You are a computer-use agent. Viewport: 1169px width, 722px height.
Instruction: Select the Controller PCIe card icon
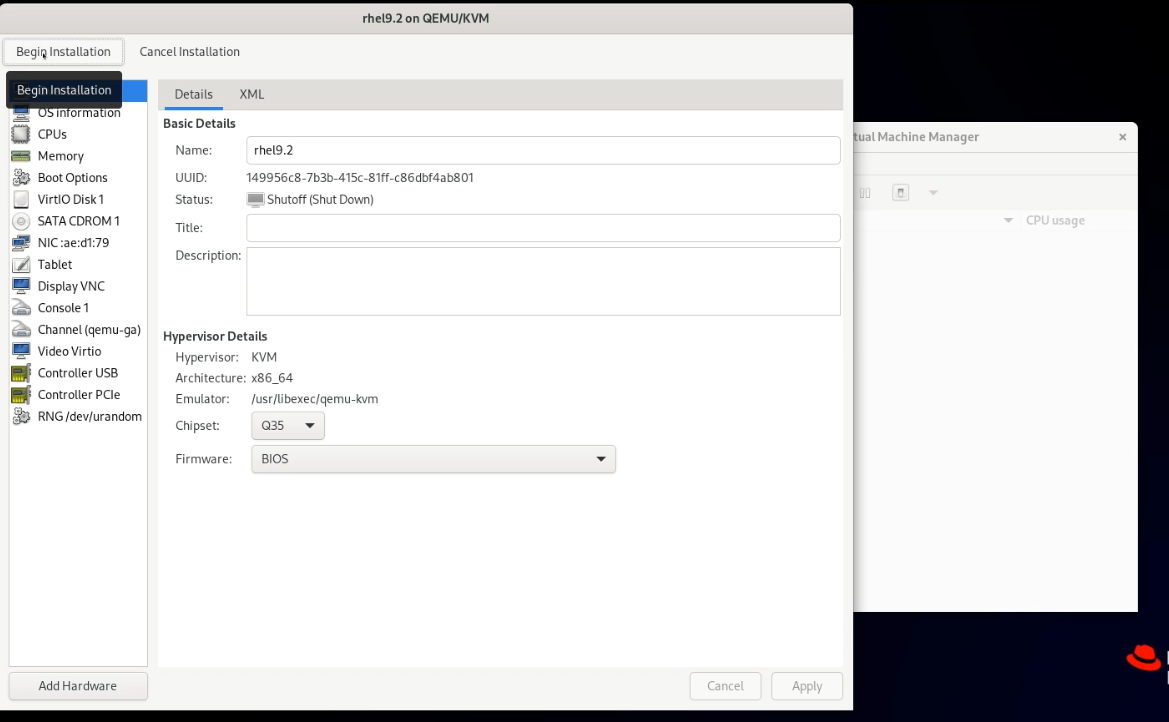(21, 394)
